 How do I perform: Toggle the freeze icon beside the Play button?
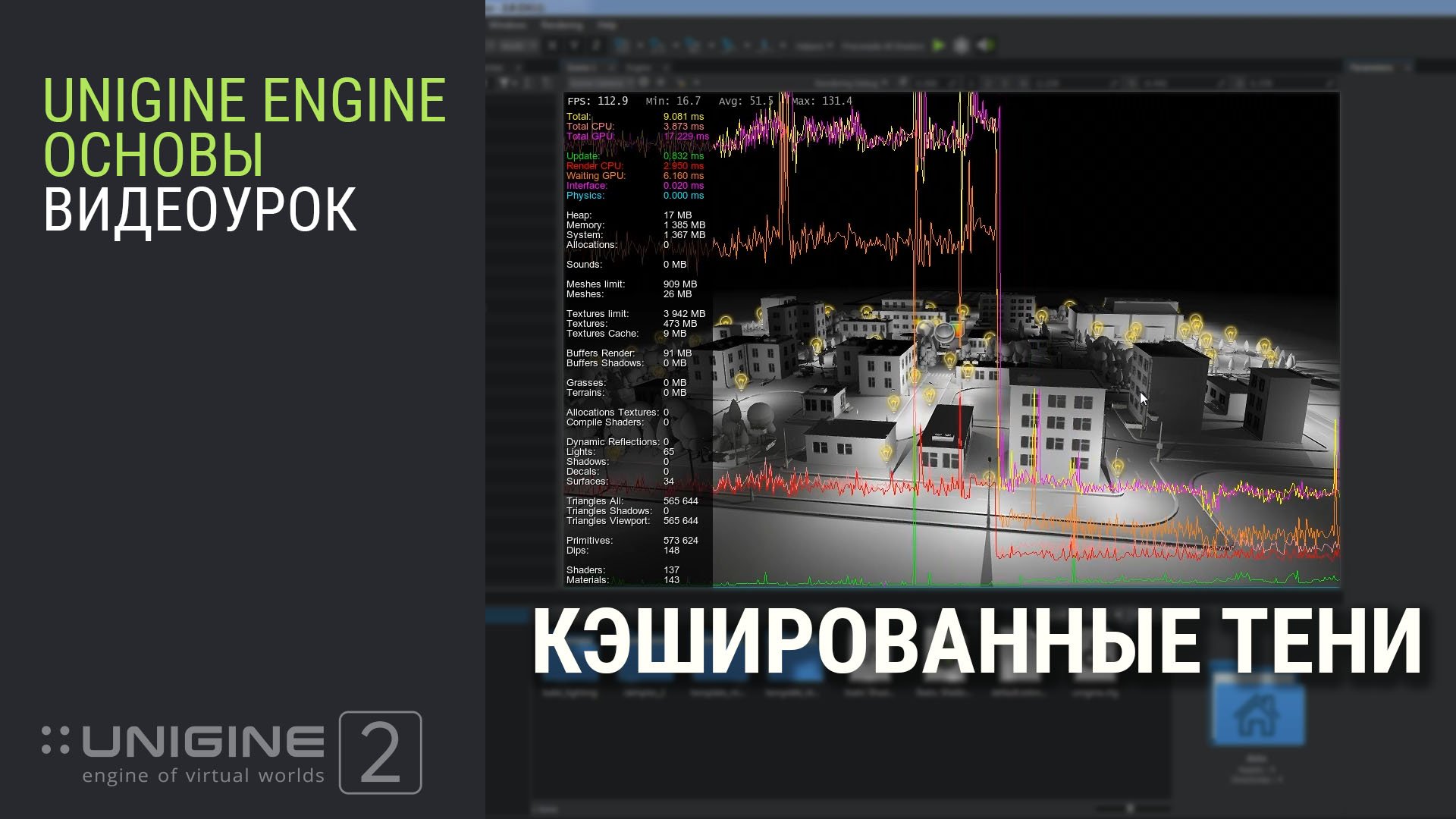[961, 45]
